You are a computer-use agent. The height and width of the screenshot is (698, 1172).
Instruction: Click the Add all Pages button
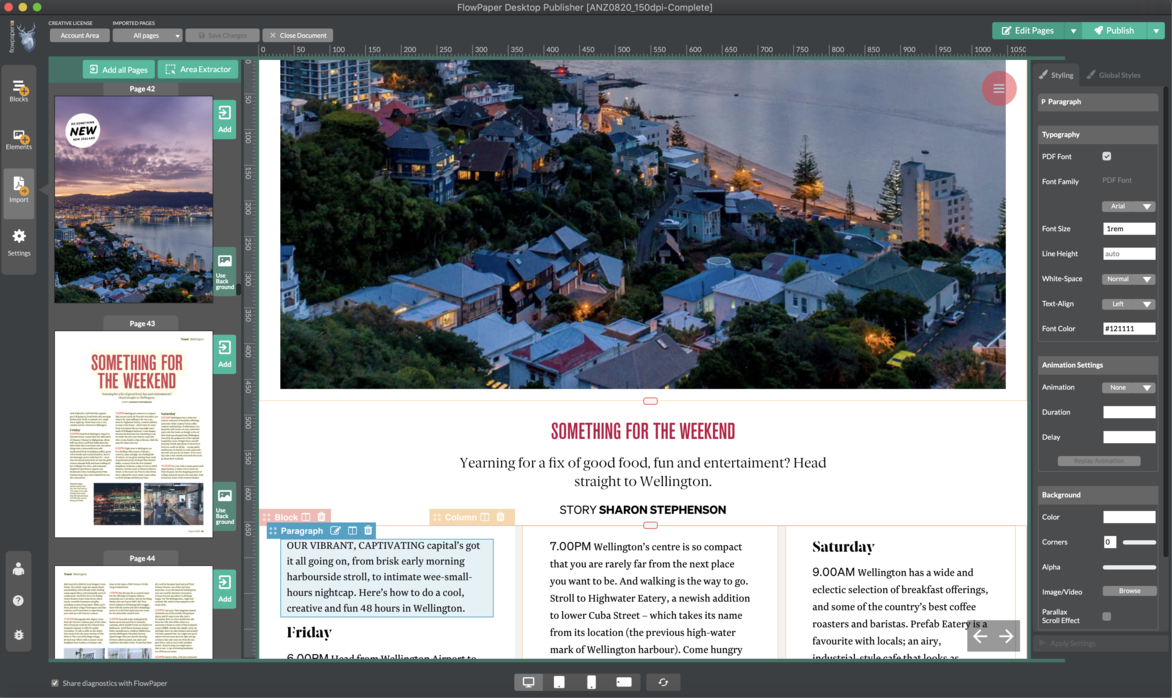point(118,70)
